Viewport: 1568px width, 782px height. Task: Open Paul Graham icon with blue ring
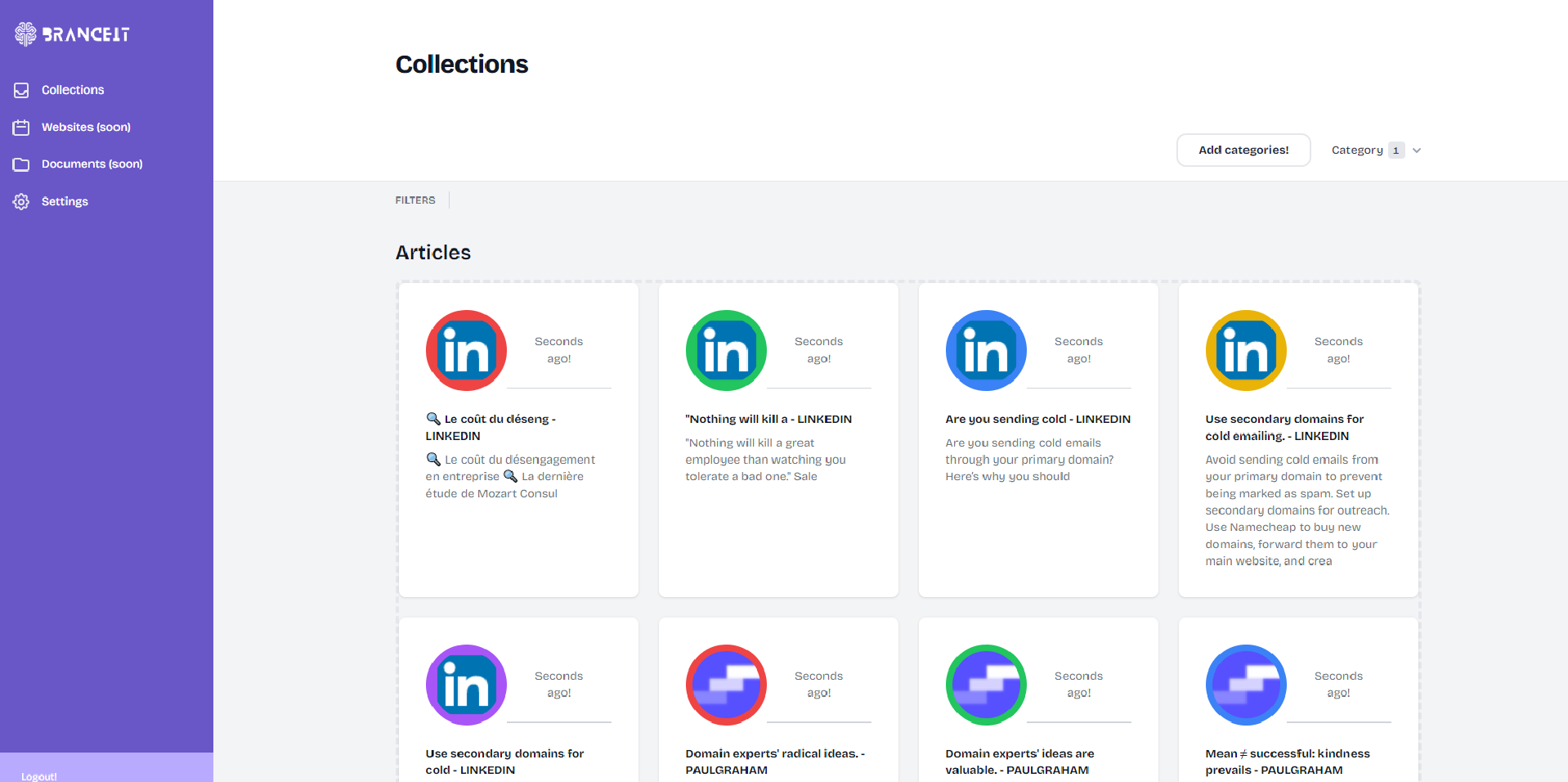[x=1246, y=685]
